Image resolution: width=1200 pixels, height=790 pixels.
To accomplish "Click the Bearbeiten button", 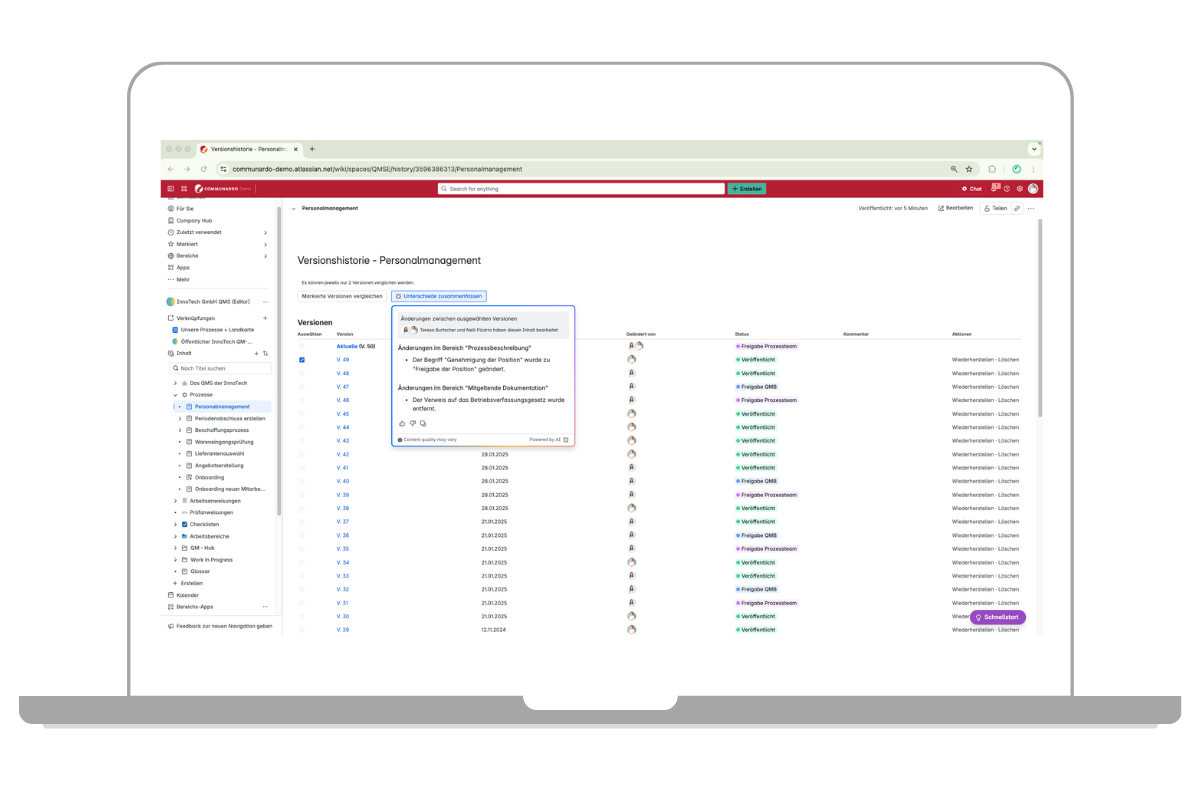I will (x=955, y=208).
